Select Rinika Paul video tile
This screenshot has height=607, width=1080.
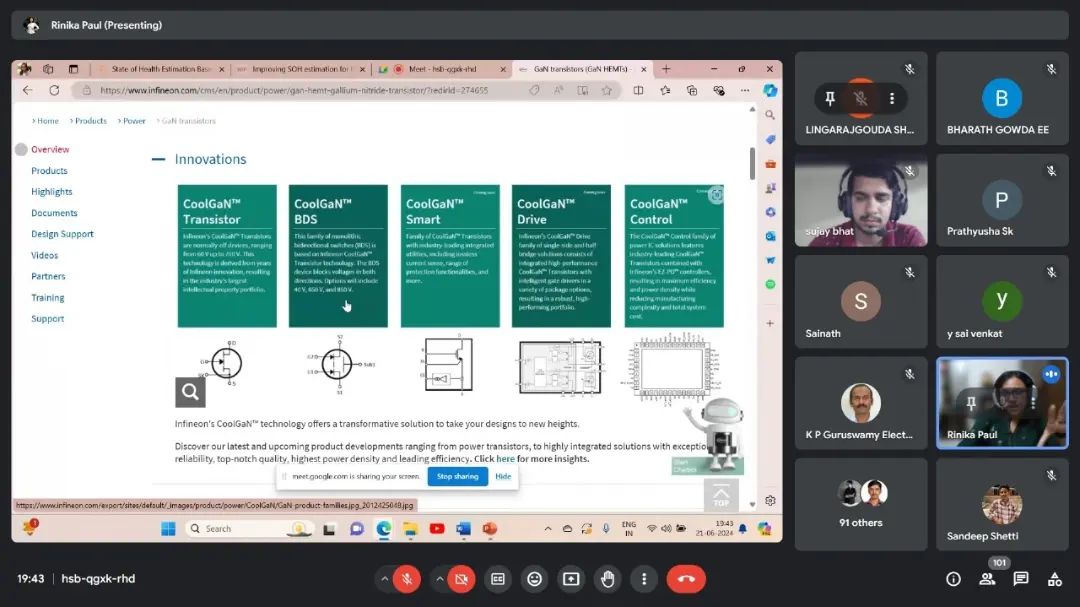tap(1002, 403)
